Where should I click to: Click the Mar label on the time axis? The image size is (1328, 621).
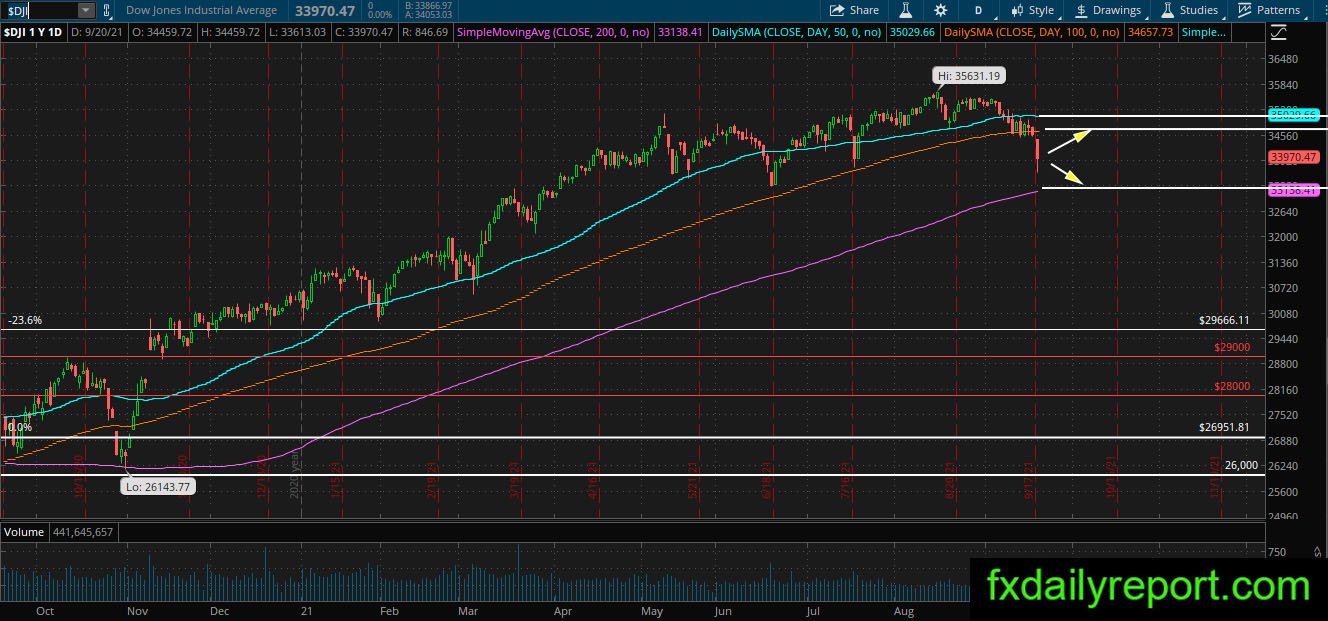468,609
